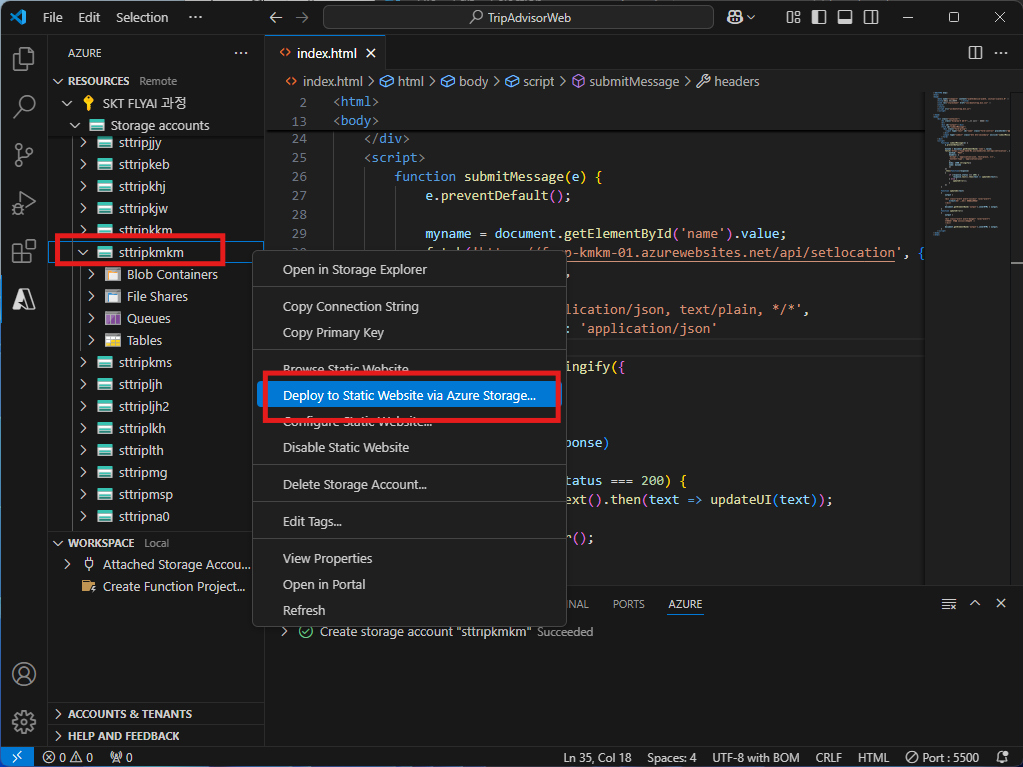
Task: Expand the Queues node
Action: 91,318
